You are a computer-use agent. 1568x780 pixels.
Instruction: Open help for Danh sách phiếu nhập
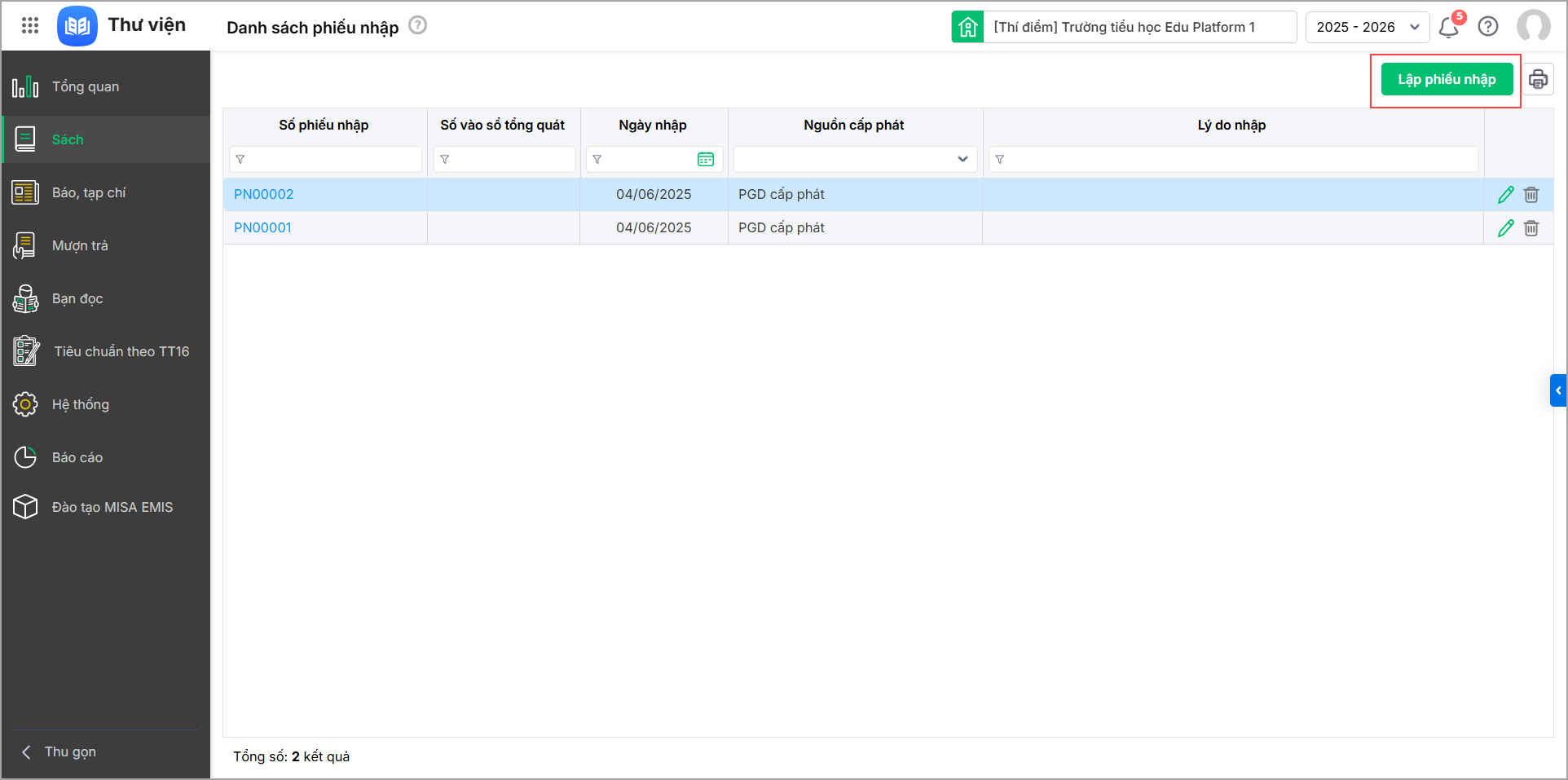[418, 26]
